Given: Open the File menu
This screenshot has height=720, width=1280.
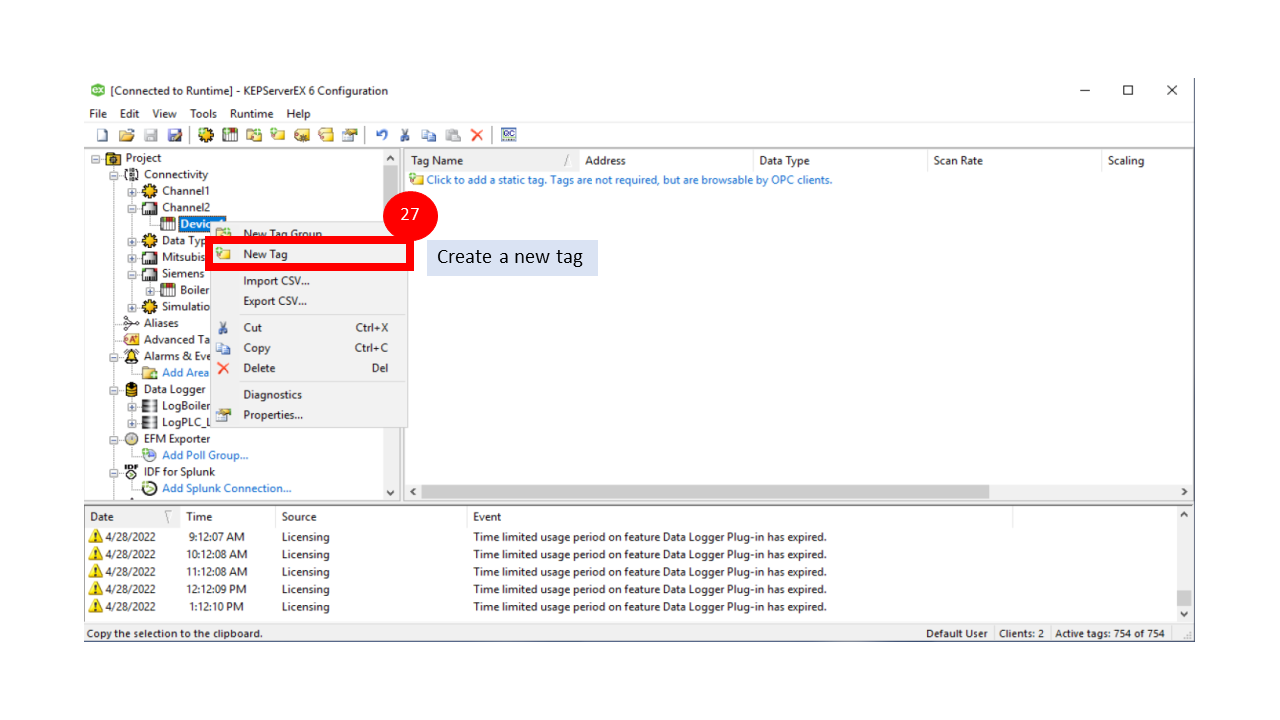Looking at the screenshot, I should click(x=98, y=114).
